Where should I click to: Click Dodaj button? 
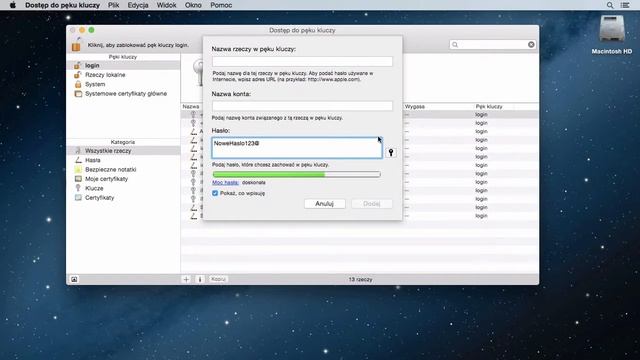(x=371, y=203)
